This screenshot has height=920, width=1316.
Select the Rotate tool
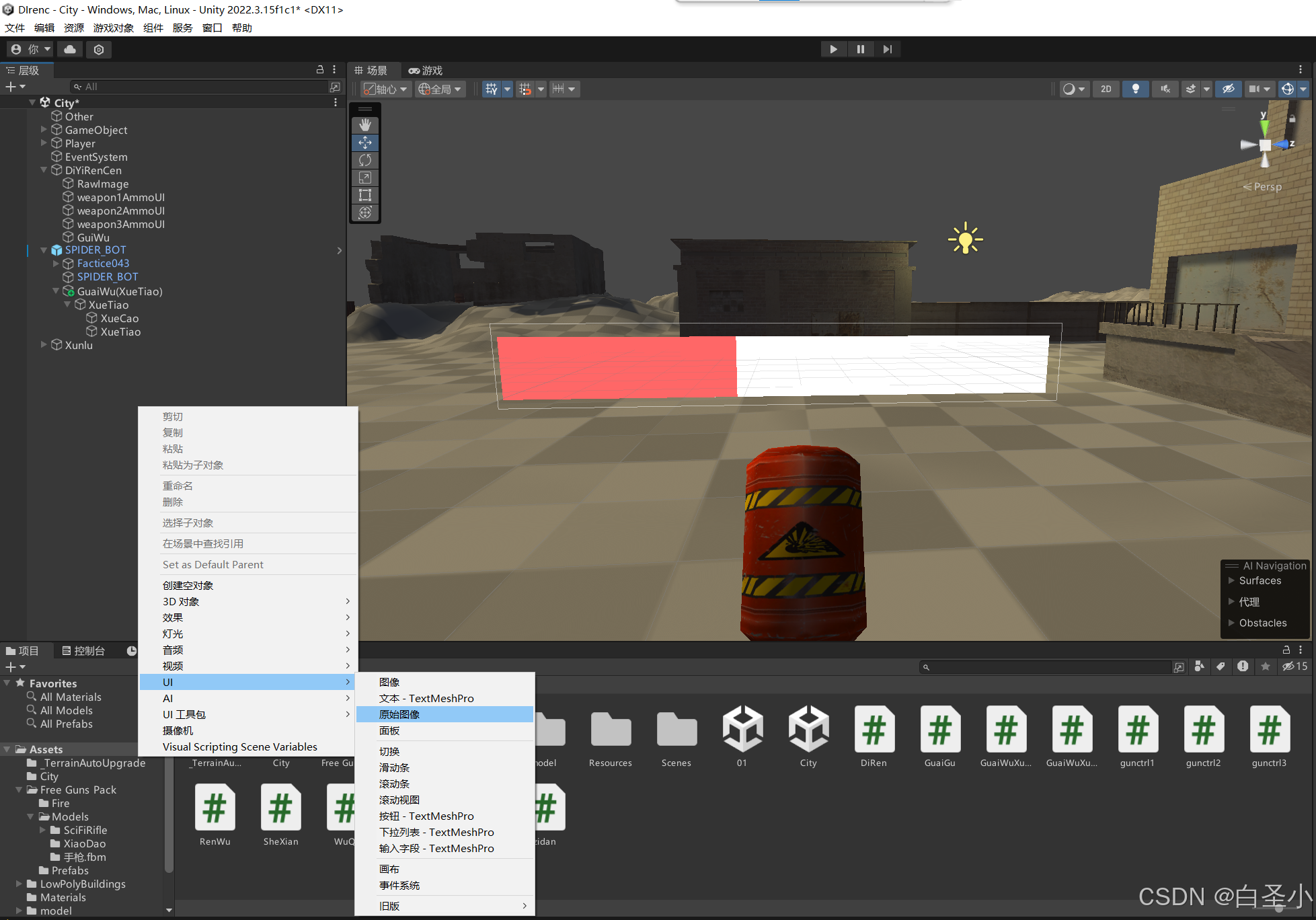(365, 160)
